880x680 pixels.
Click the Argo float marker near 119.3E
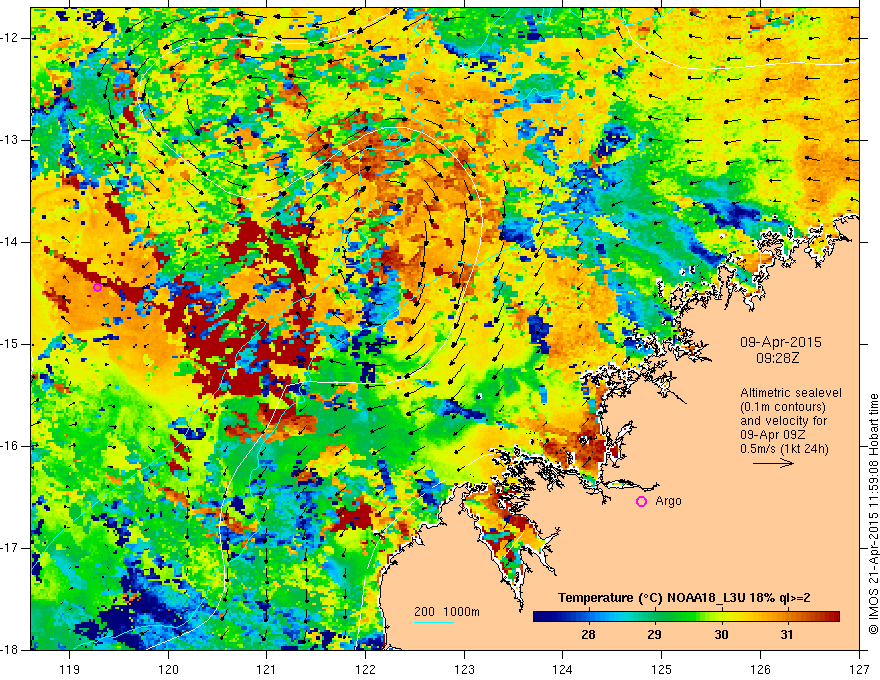[97, 287]
